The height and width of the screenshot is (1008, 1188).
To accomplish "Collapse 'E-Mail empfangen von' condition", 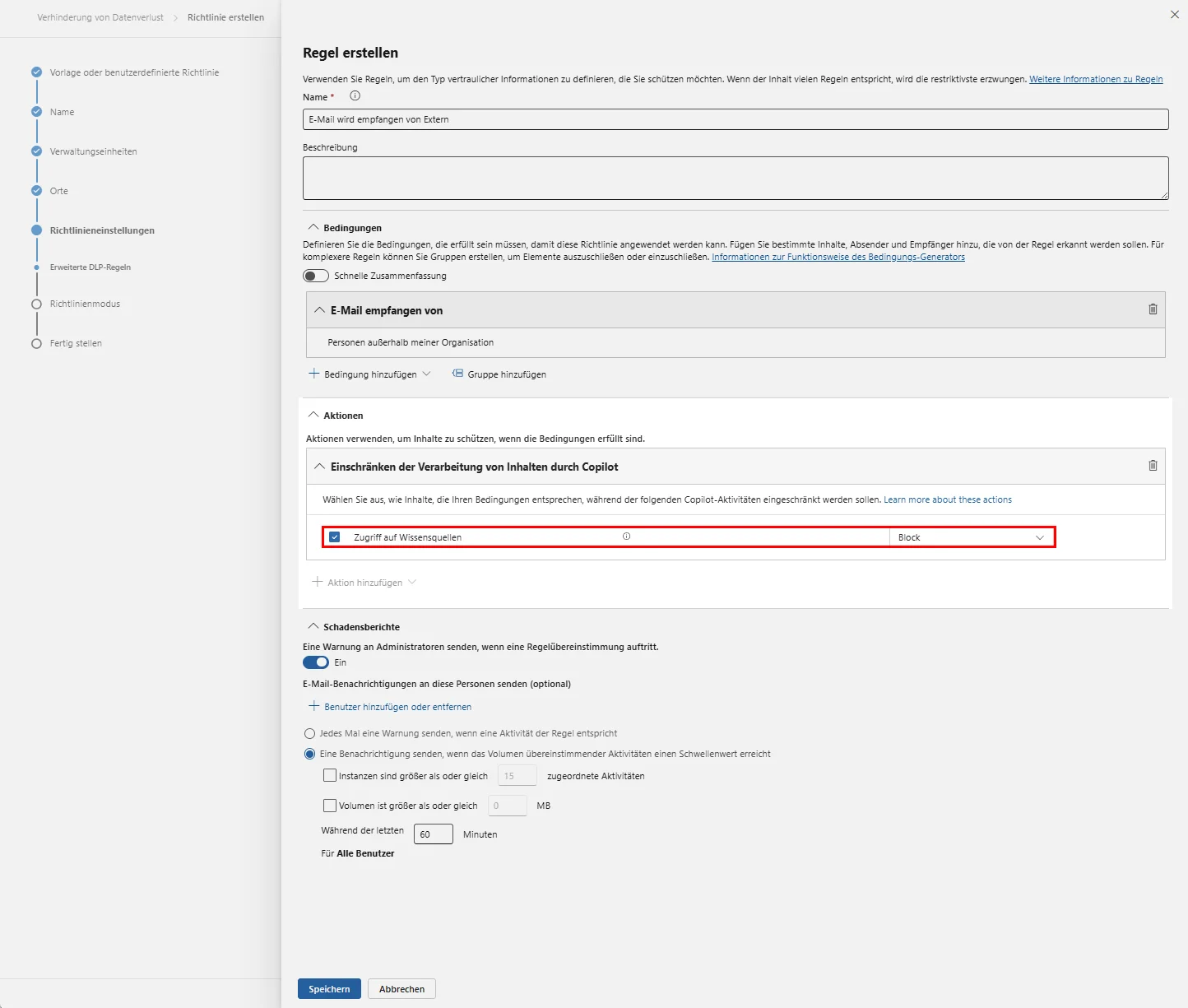I will [x=320, y=310].
